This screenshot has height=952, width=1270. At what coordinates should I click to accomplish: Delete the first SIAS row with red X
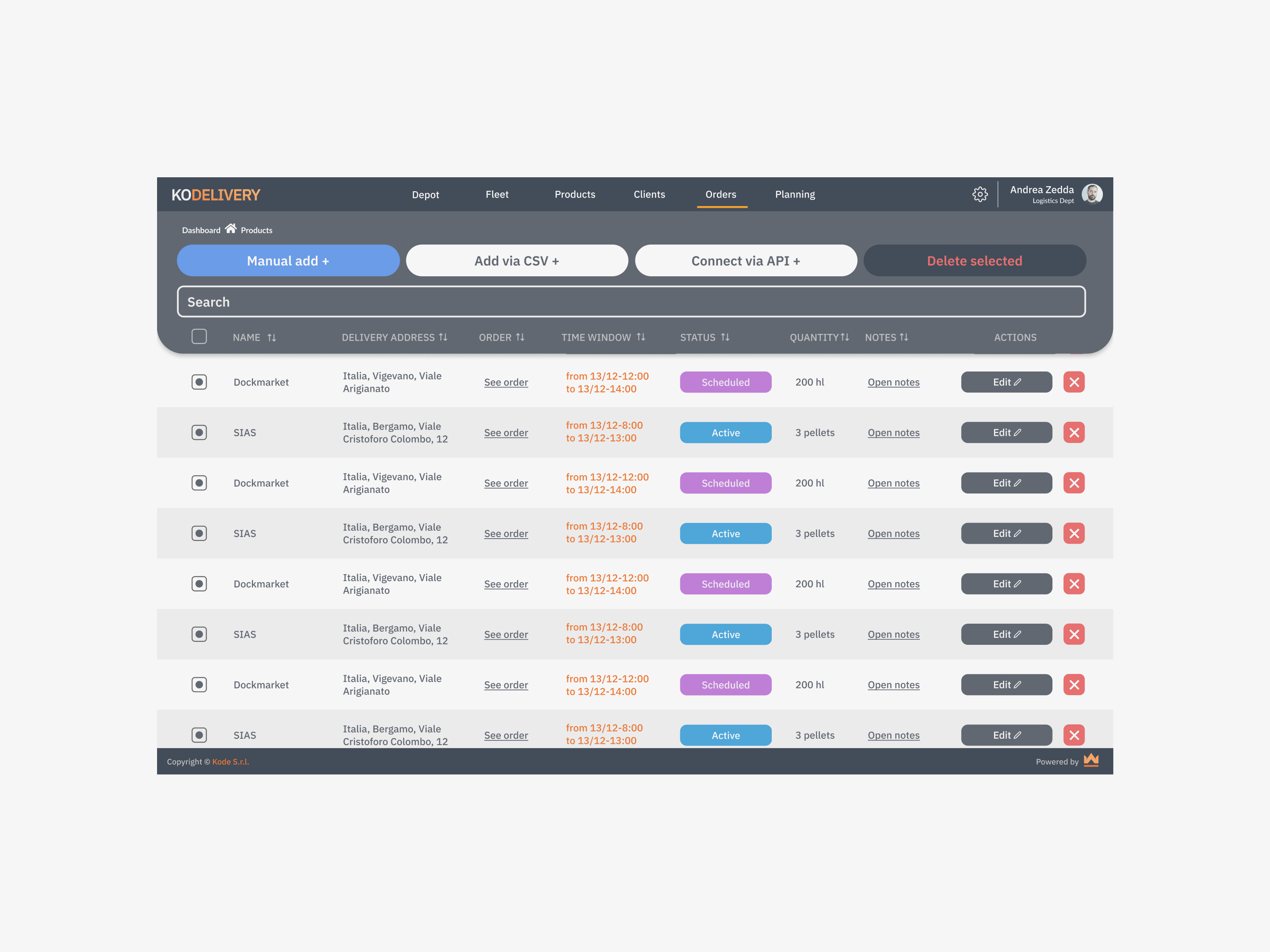[x=1074, y=433]
